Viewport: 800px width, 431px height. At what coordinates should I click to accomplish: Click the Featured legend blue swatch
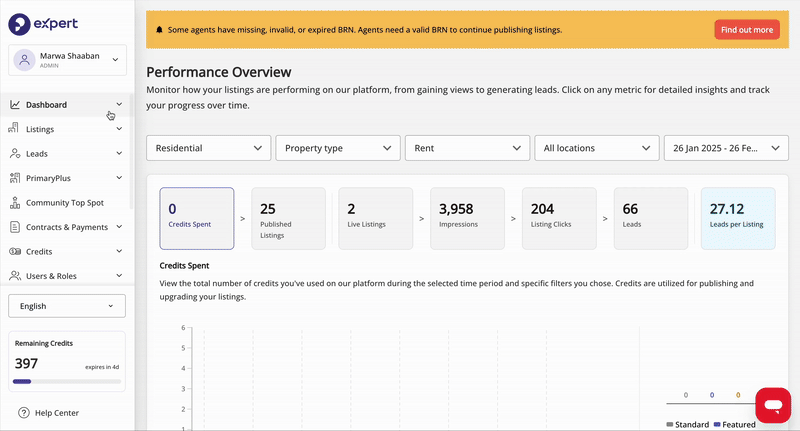click(x=717, y=424)
